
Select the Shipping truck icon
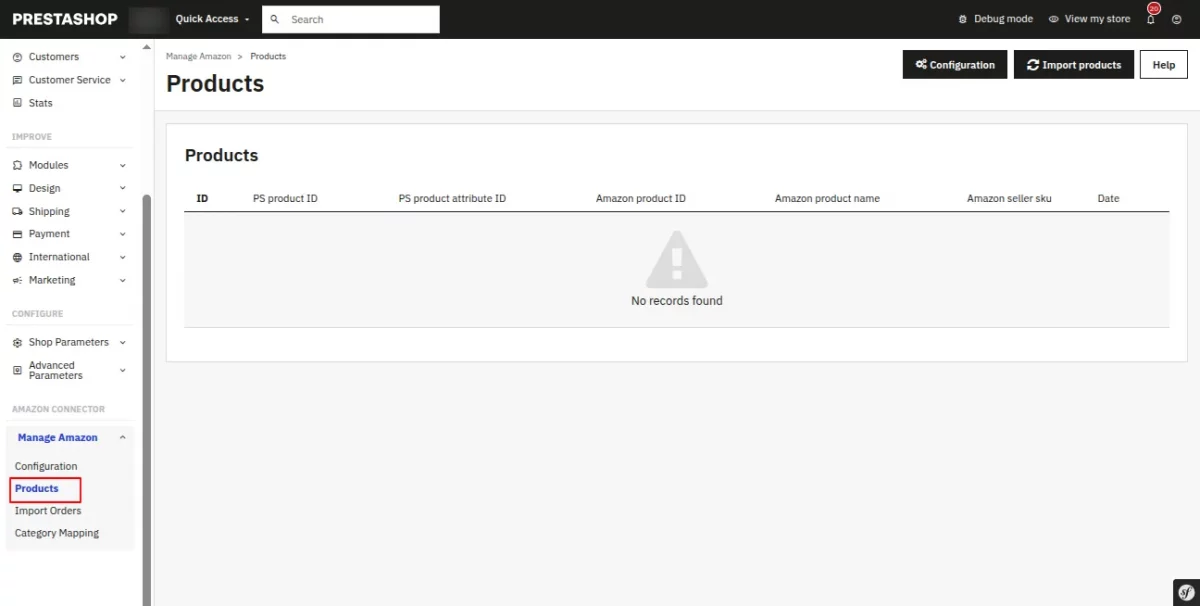[x=17, y=211]
